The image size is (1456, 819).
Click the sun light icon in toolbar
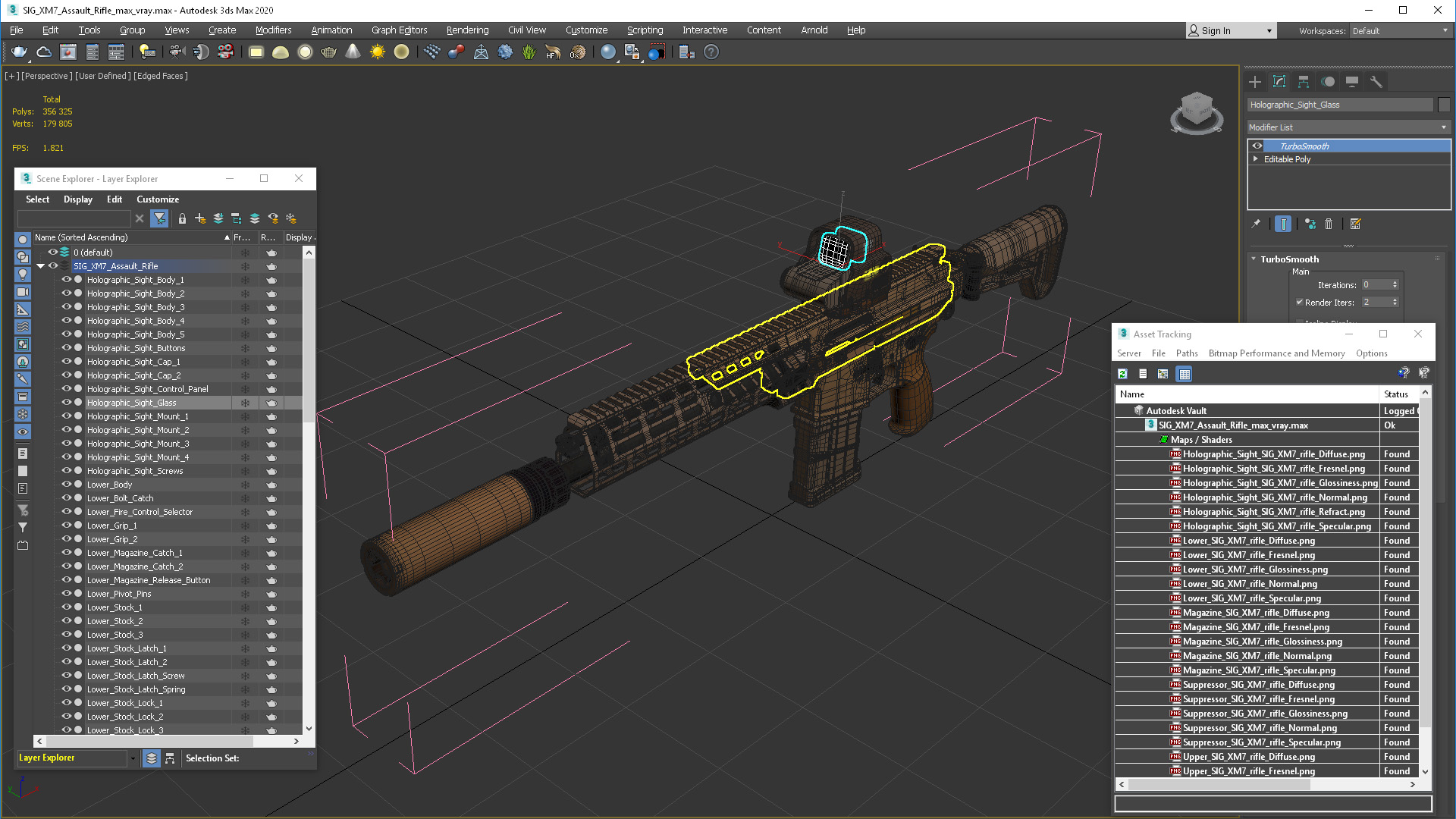(x=377, y=52)
